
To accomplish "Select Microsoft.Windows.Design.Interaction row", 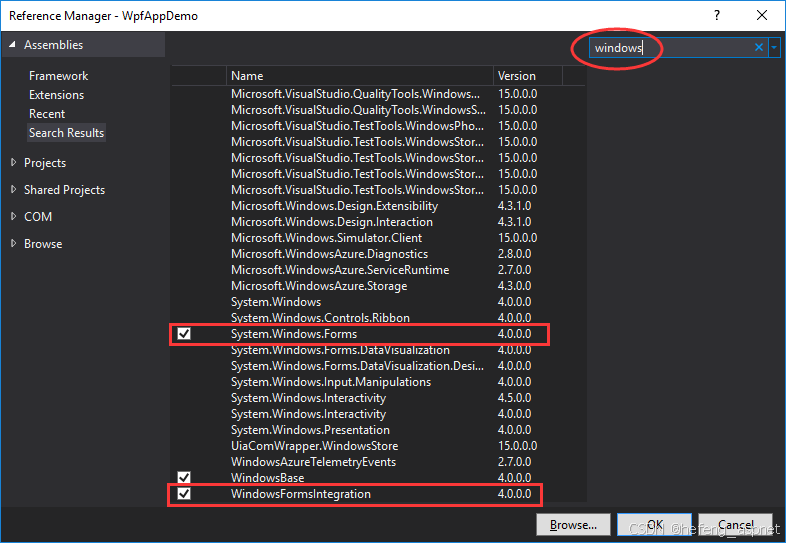I will point(378,222).
